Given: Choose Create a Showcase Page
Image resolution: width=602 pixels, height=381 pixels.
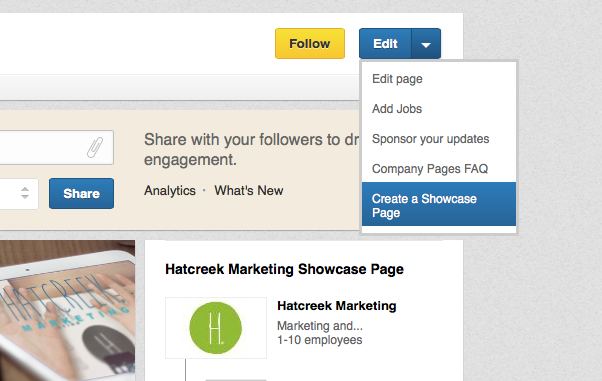Looking at the screenshot, I should (x=439, y=204).
